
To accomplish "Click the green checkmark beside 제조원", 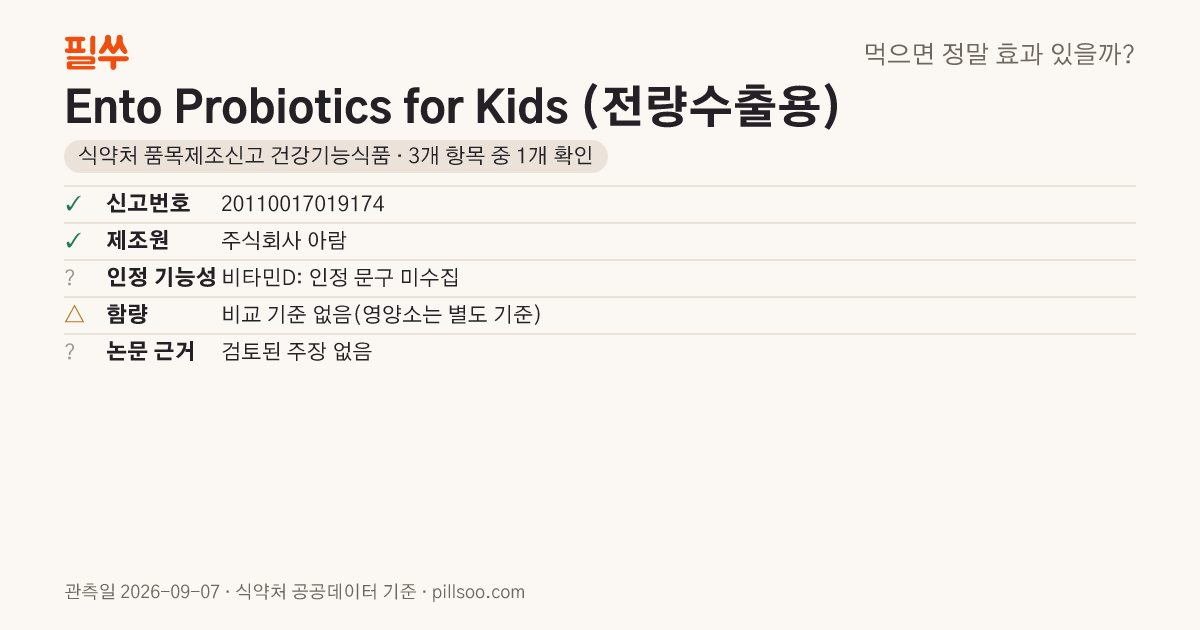I will click(73, 241).
